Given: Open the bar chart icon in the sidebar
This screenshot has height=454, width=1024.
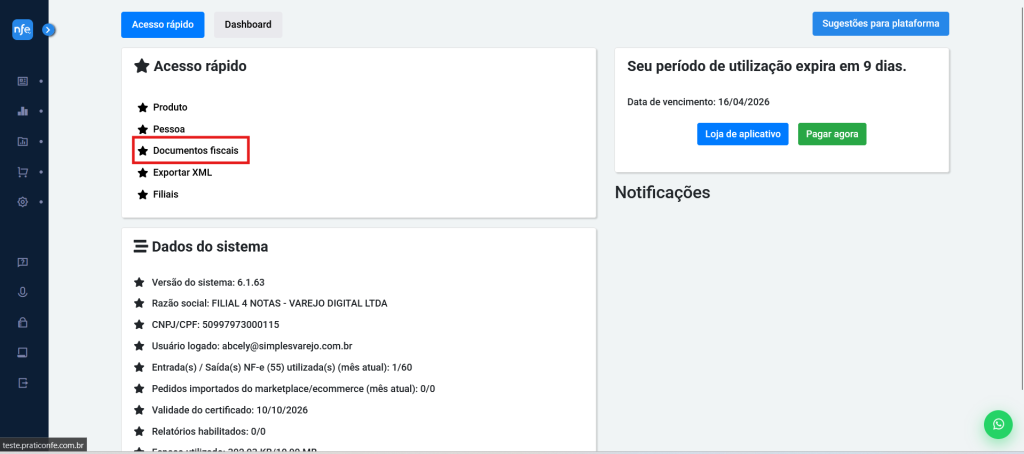Looking at the screenshot, I should point(22,111).
